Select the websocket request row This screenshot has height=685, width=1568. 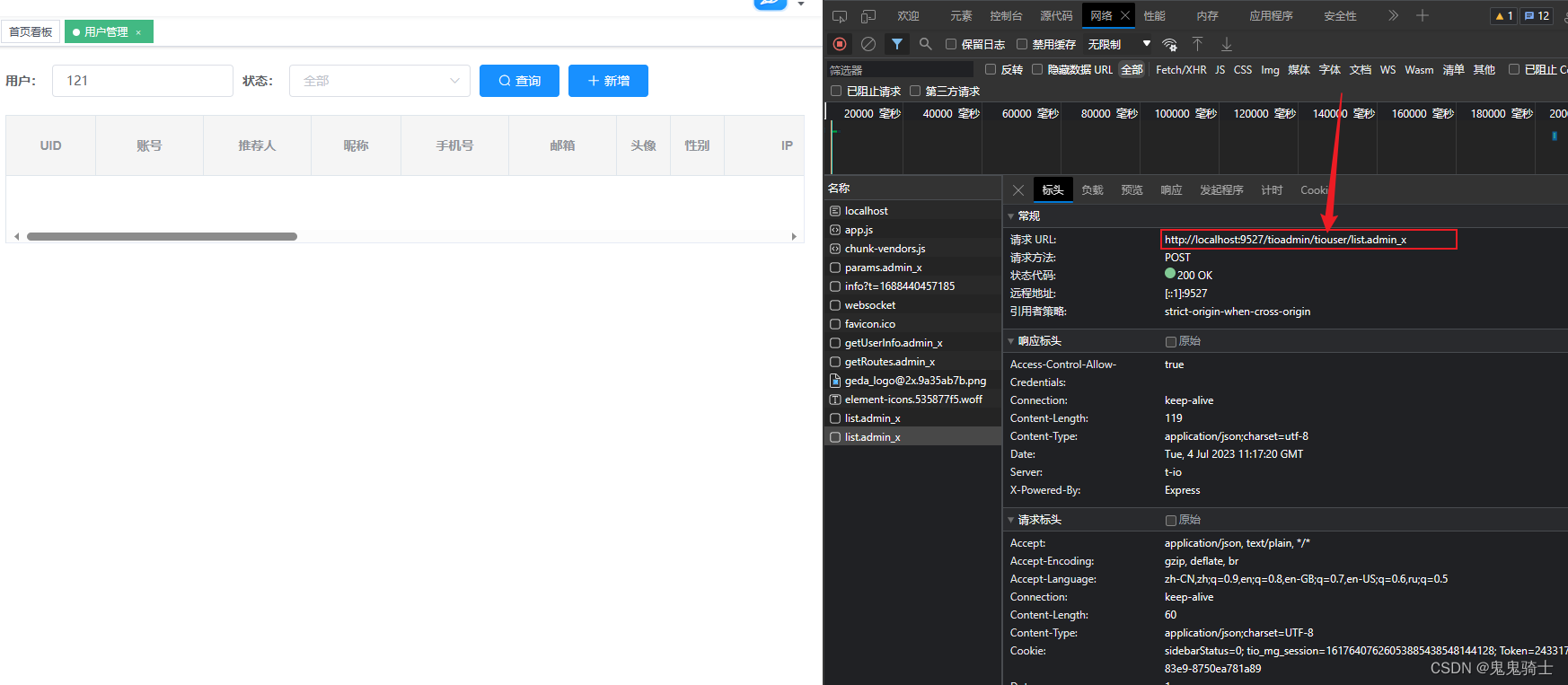(912, 305)
